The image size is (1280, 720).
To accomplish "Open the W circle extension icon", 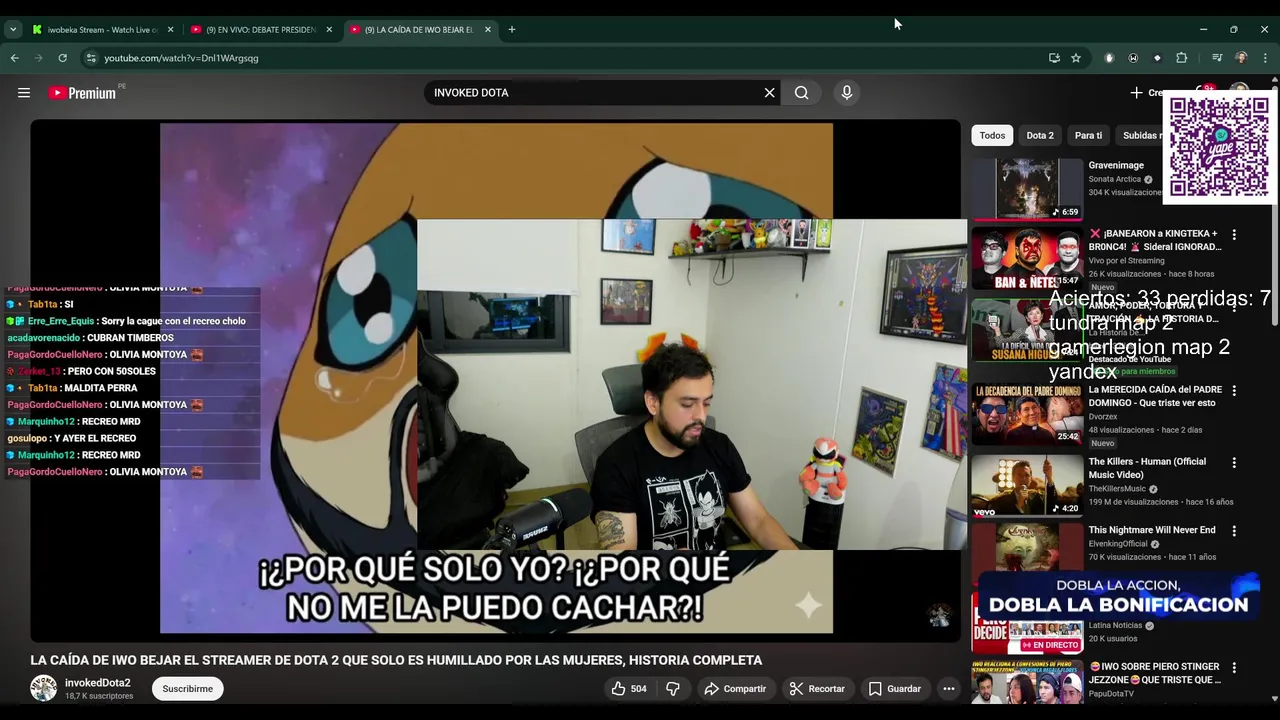I will coord(1133,58).
